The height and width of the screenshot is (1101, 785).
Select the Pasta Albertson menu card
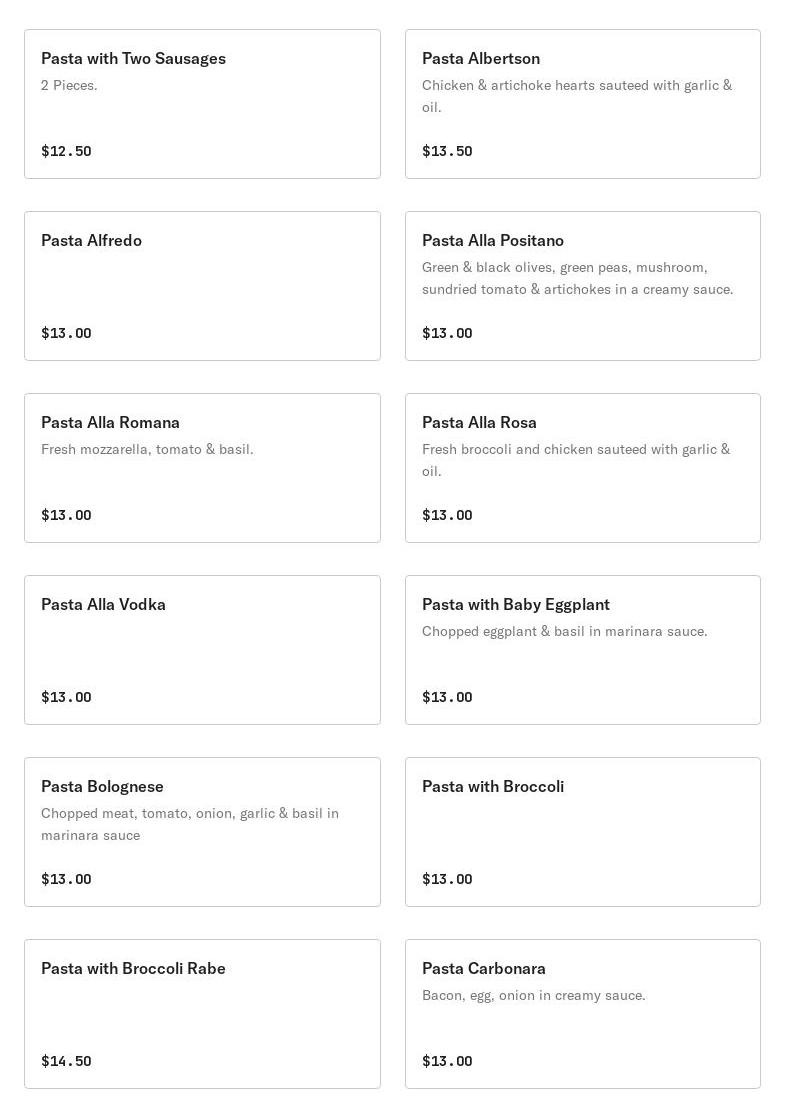(582, 104)
